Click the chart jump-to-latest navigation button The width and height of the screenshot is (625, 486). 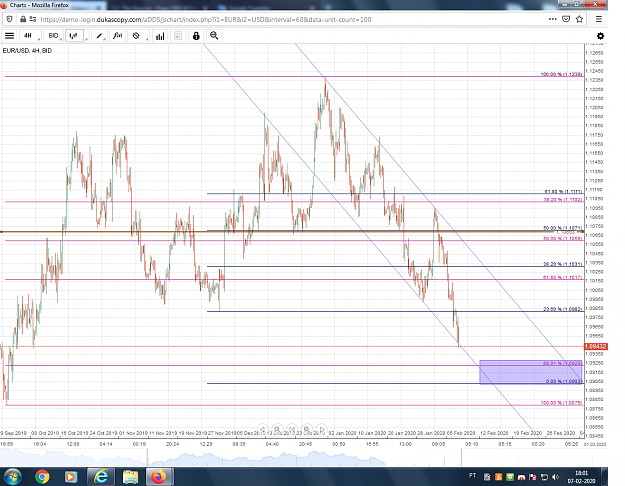[x=292, y=429]
